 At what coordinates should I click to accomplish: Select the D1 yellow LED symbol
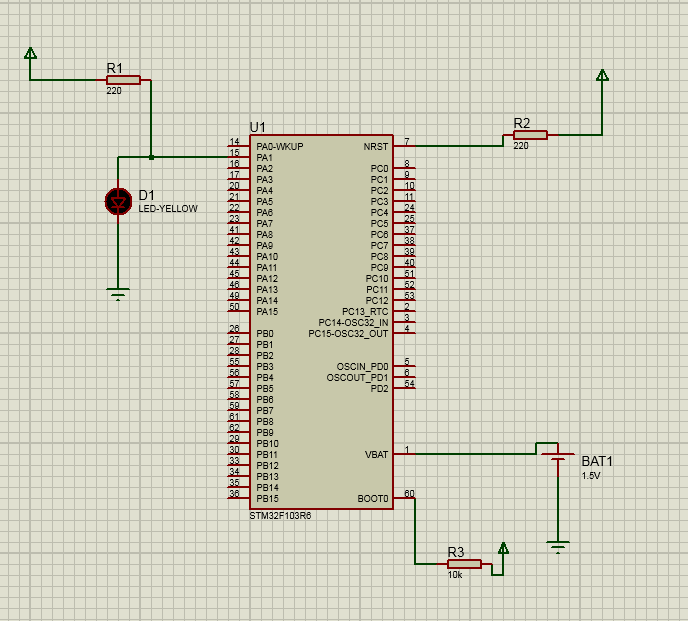point(118,201)
